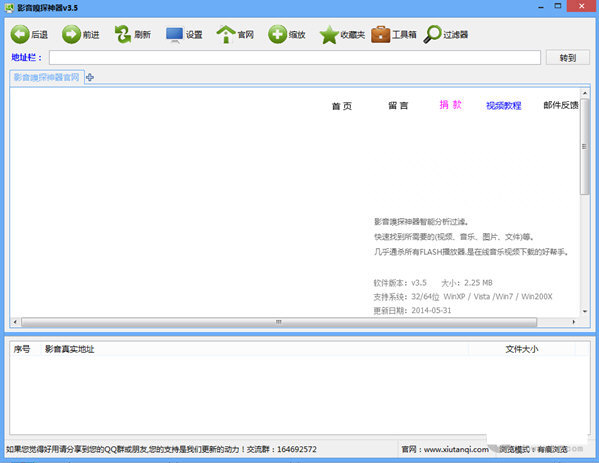Click the horizontal scrollbar right arrow

click(573, 322)
